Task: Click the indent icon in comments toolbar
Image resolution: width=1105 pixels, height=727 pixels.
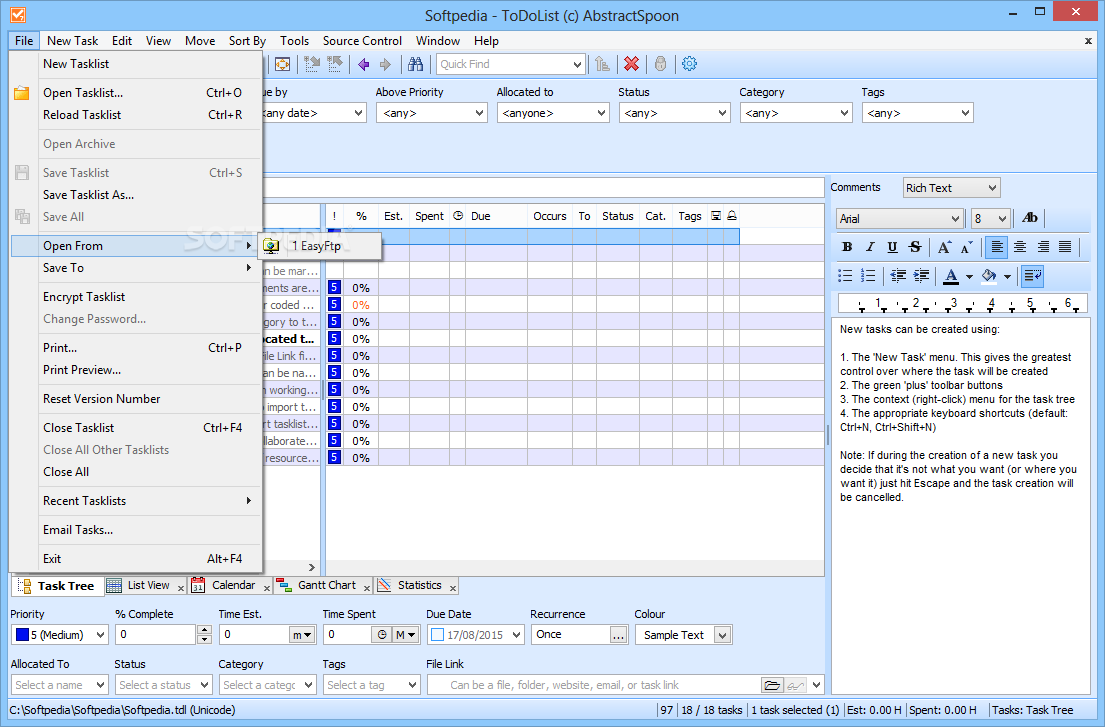Action: tap(920, 275)
